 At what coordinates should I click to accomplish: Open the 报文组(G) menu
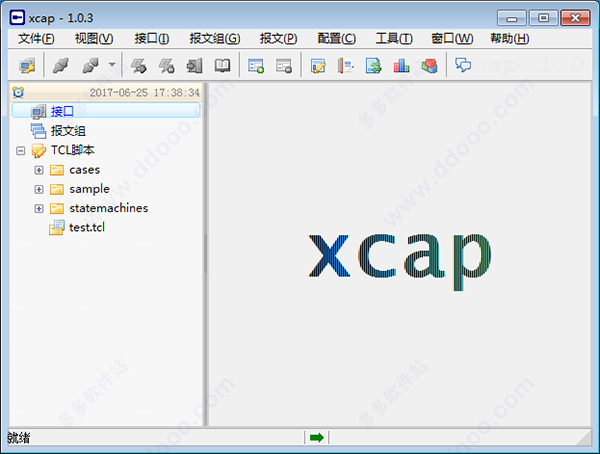pyautogui.click(x=215, y=38)
